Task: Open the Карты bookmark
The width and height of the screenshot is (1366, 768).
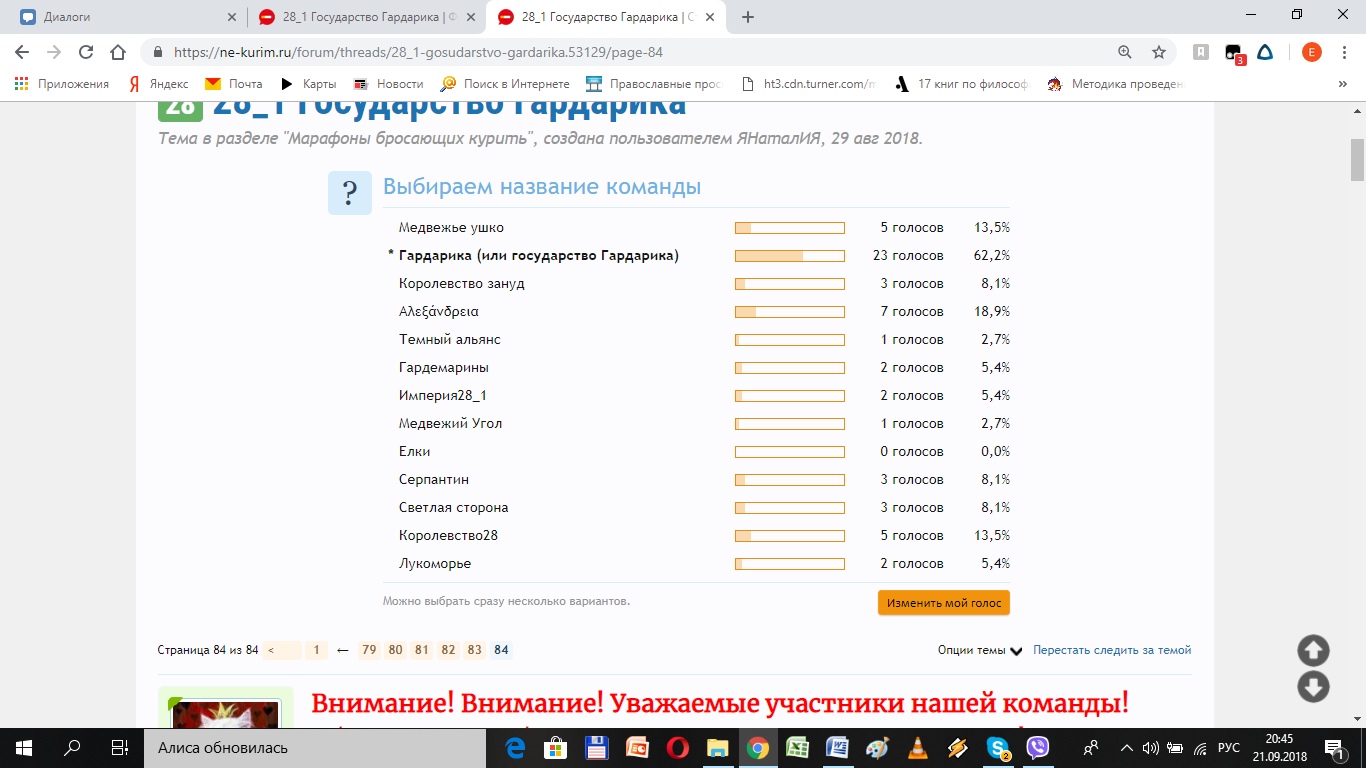Action: pyautogui.click(x=308, y=84)
